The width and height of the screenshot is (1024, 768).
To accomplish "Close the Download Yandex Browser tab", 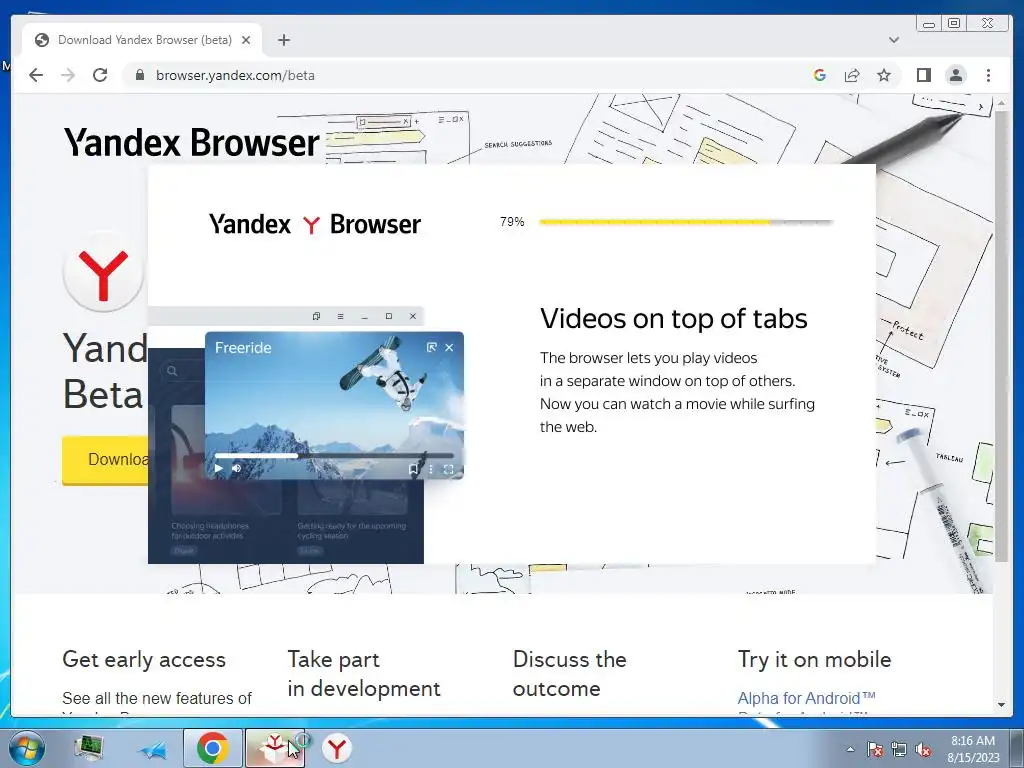I will coord(246,40).
